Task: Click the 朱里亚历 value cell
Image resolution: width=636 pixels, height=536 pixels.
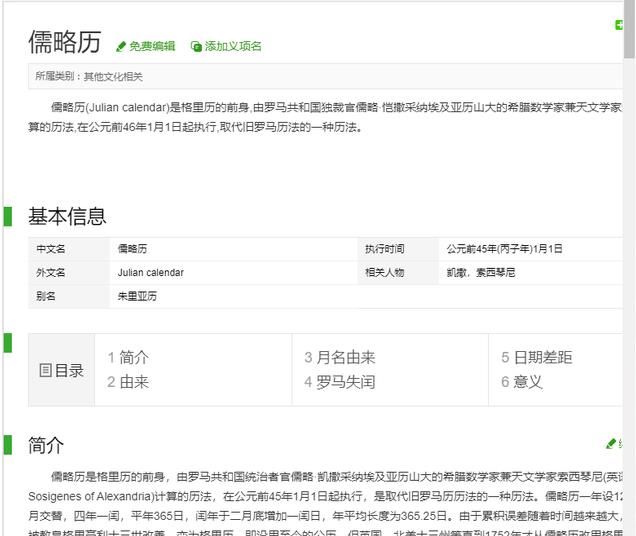Action: (234, 296)
